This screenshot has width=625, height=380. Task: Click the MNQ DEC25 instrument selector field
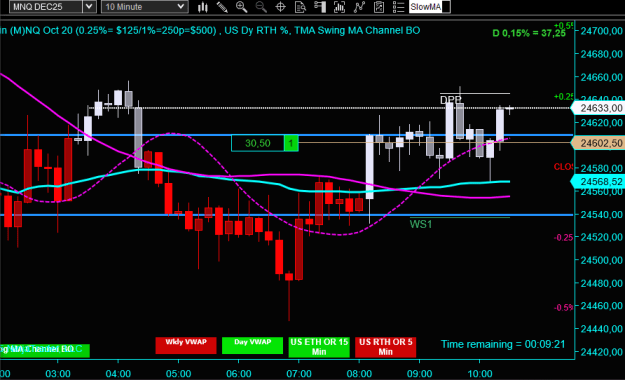(x=45, y=7)
